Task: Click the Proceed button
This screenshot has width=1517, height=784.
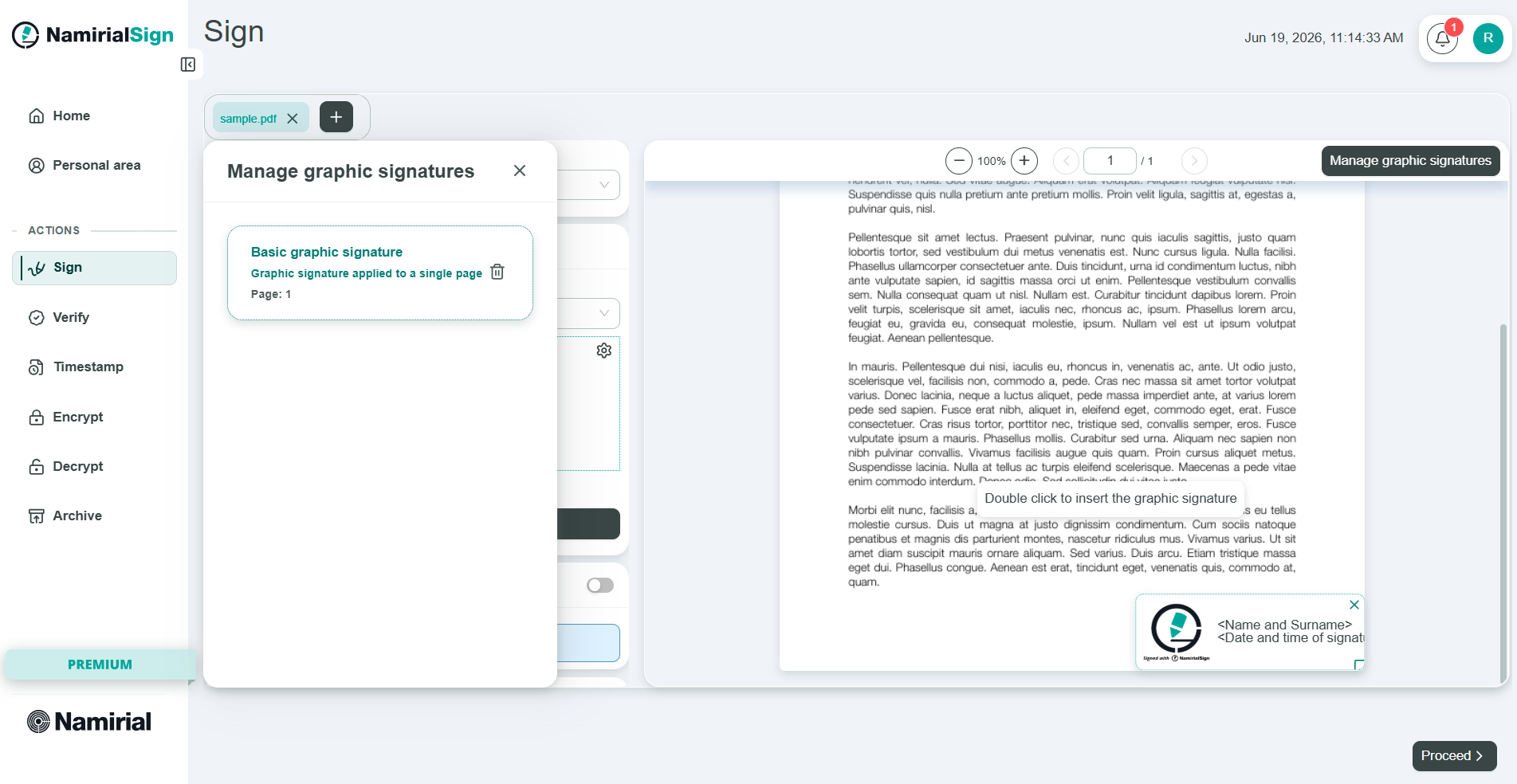Action: click(x=1454, y=756)
